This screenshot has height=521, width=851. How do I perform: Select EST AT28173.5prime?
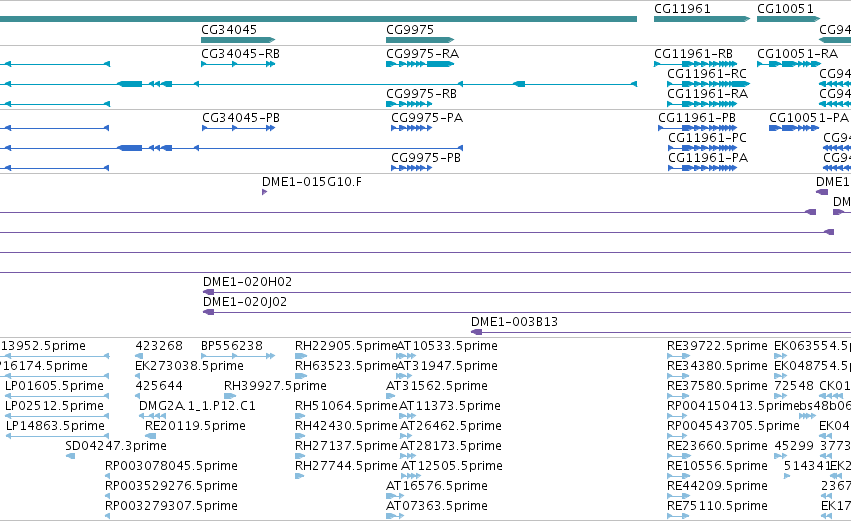451,446
